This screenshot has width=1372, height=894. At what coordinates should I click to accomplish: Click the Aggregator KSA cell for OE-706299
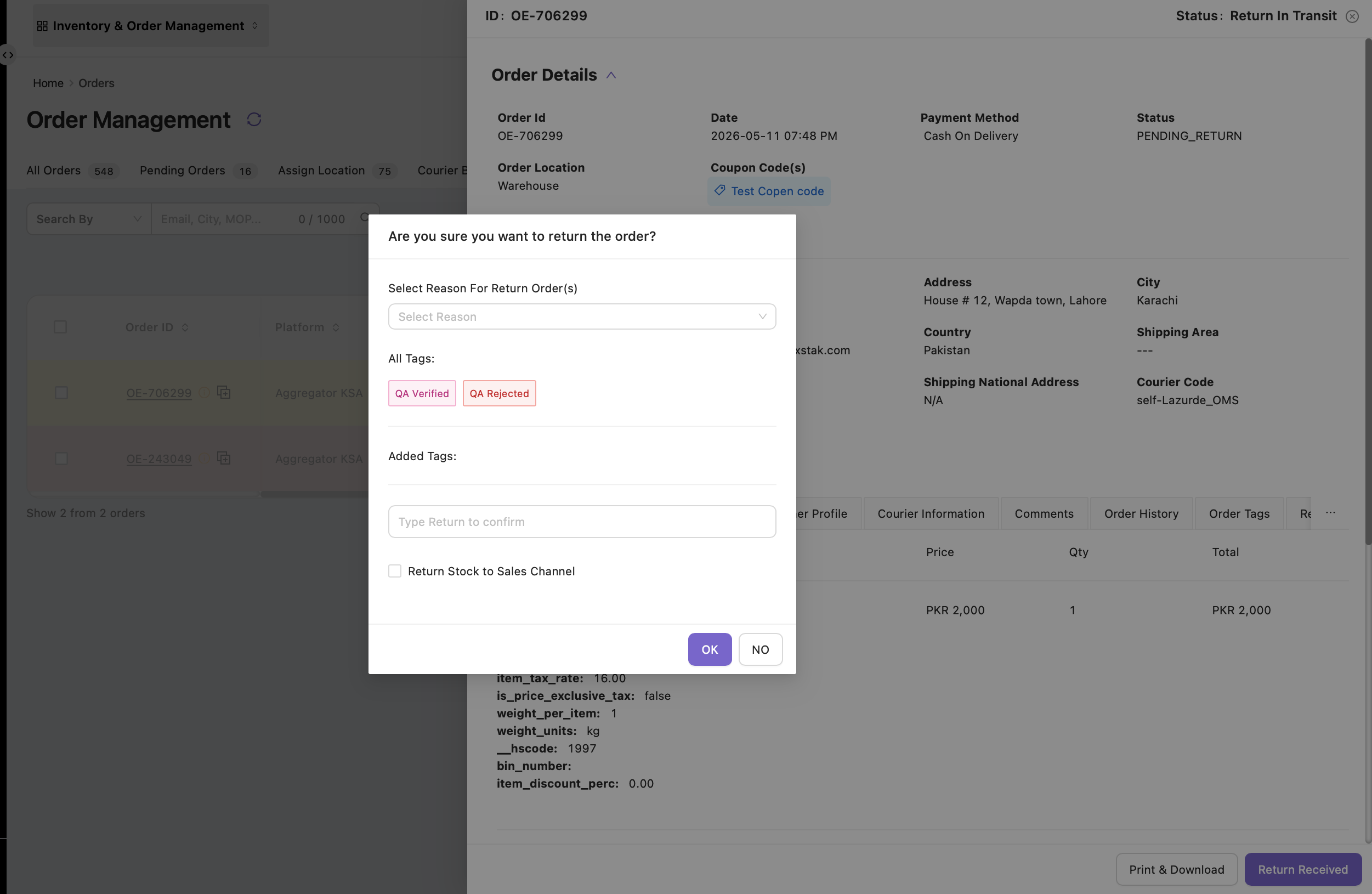pyautogui.click(x=319, y=393)
